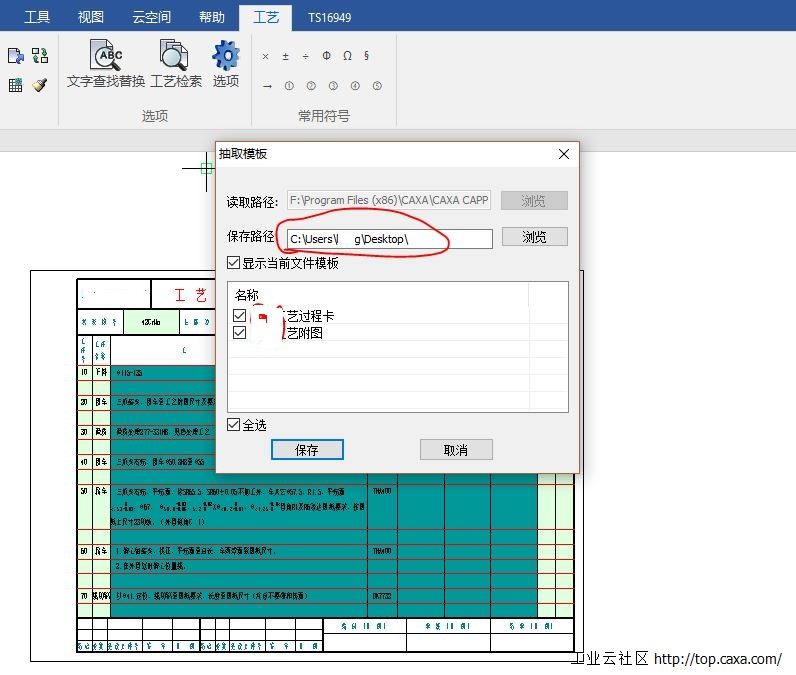
Task: Switch to the 视图 ribbon tab
Action: (x=90, y=17)
